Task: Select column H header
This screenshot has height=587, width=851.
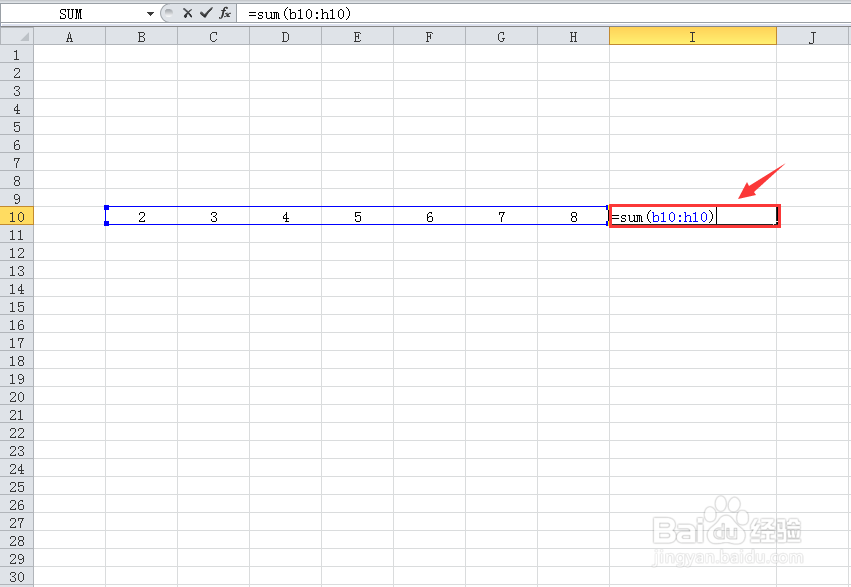Action: [x=574, y=37]
